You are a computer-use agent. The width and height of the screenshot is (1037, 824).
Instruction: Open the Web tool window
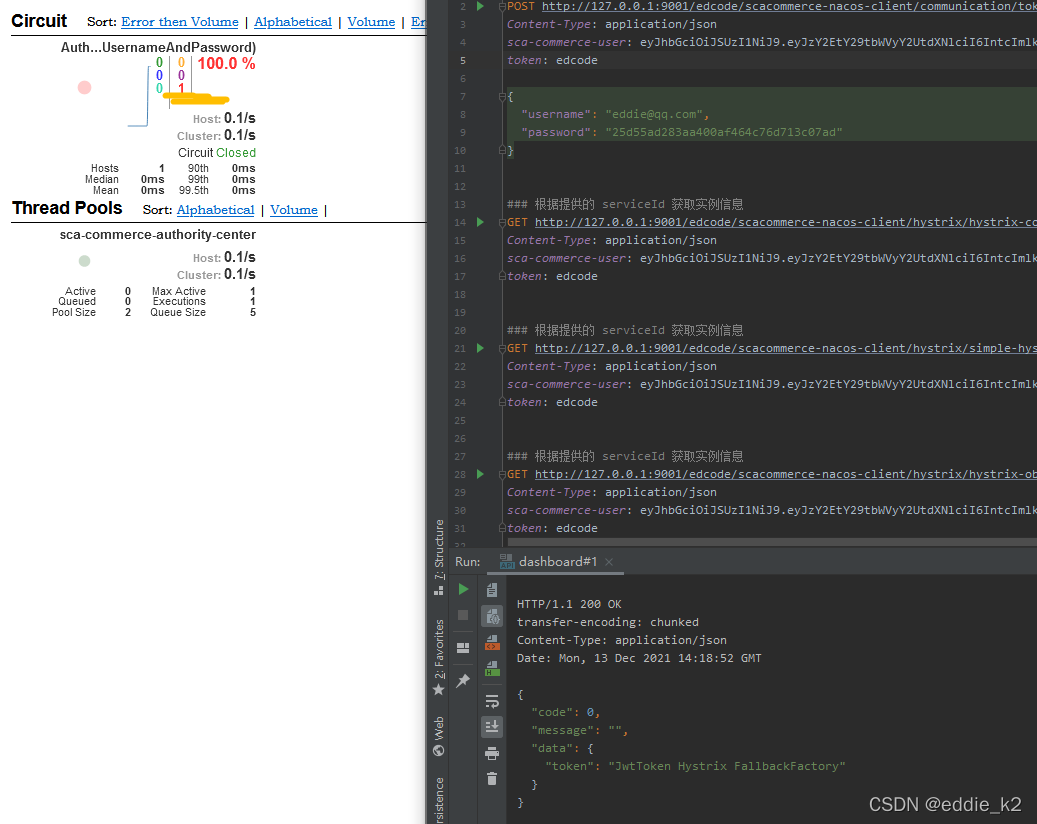coord(438,735)
